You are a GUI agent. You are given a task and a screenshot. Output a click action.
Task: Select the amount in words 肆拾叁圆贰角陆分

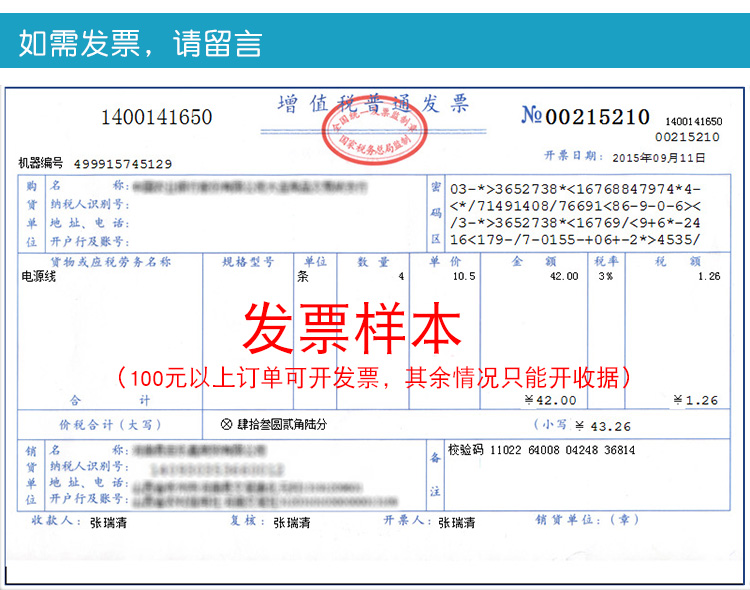point(282,424)
